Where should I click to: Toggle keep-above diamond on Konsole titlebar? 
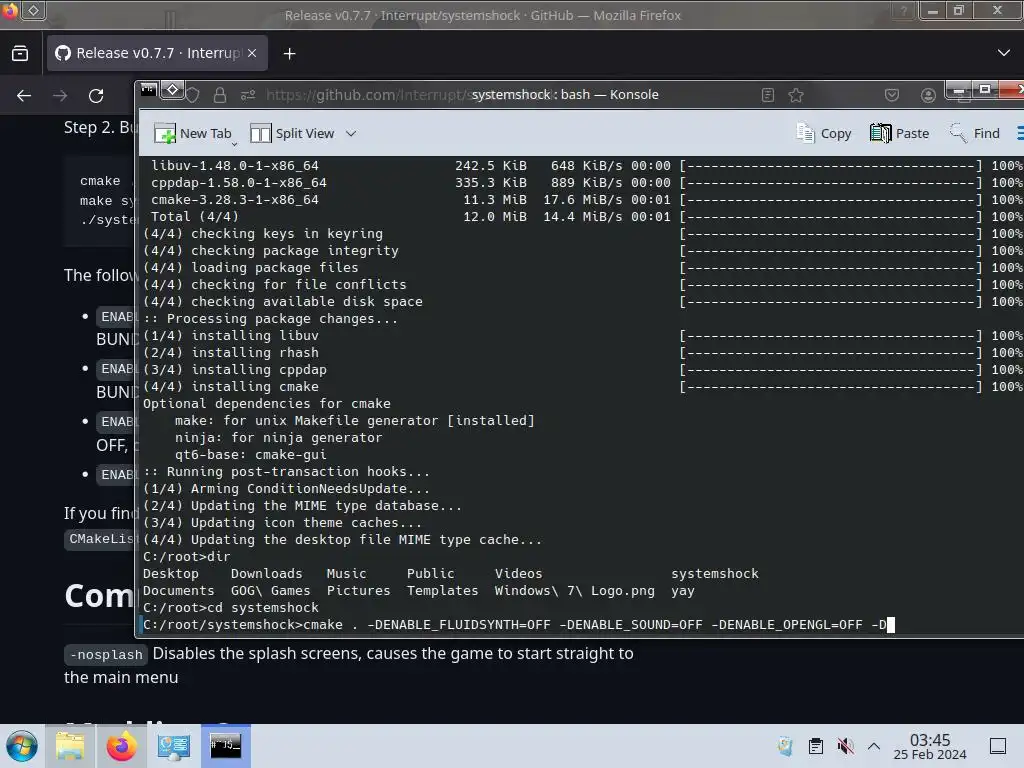172,89
